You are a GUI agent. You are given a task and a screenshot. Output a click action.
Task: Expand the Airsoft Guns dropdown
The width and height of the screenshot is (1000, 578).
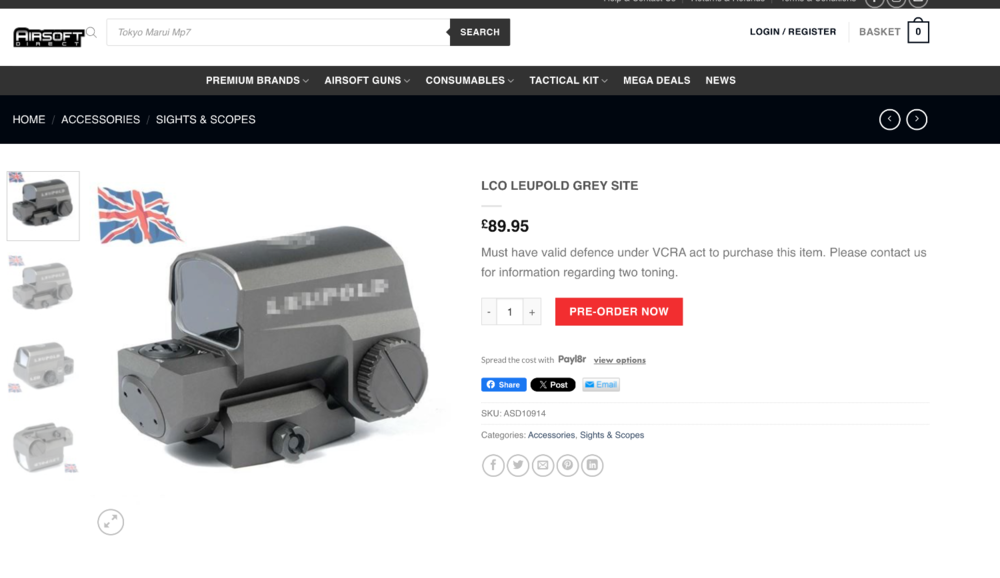coord(367,80)
